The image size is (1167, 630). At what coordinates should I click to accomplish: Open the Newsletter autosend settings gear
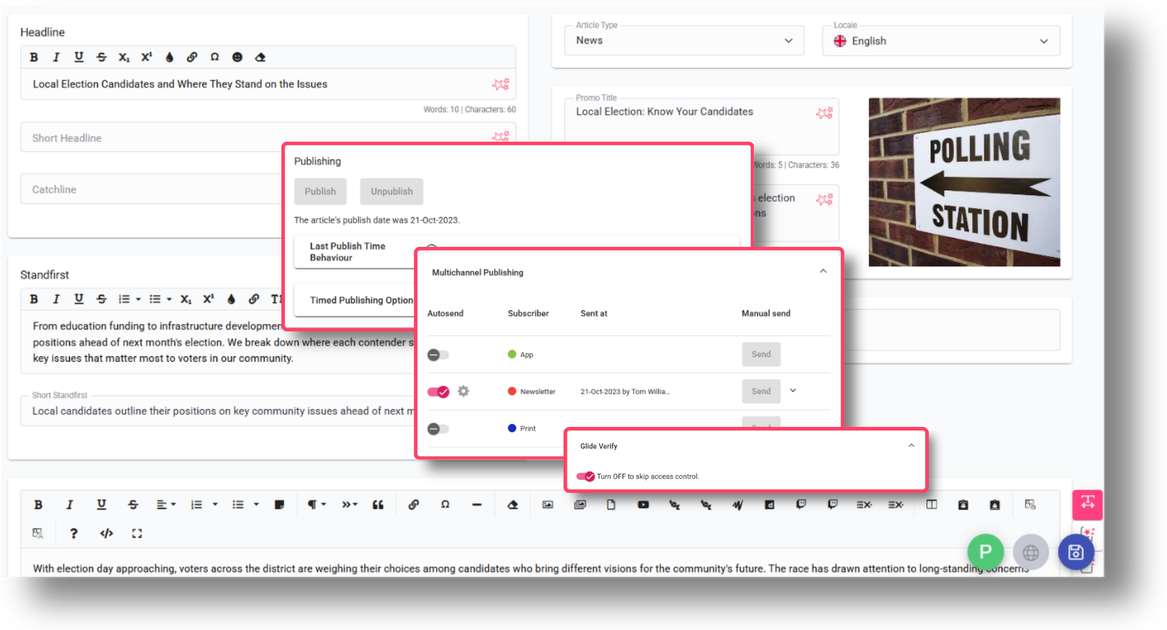point(462,391)
